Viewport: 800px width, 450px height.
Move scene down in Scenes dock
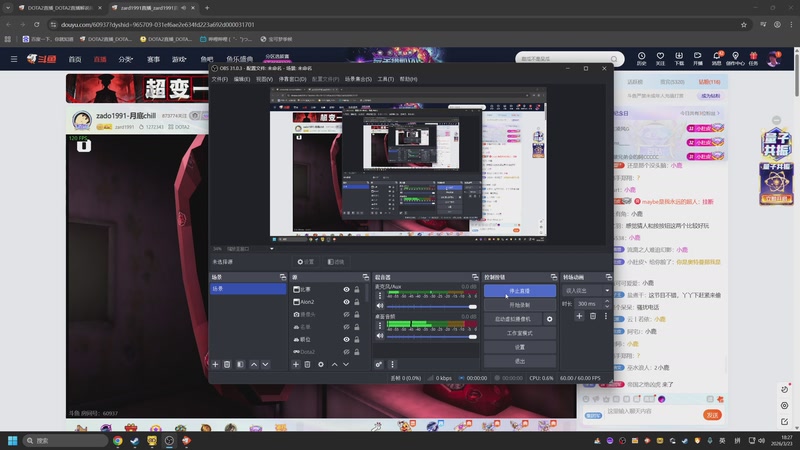point(265,364)
